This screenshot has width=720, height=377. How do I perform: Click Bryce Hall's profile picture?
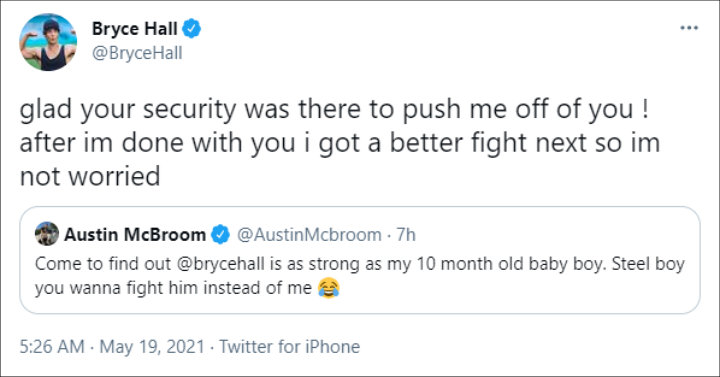click(x=48, y=42)
